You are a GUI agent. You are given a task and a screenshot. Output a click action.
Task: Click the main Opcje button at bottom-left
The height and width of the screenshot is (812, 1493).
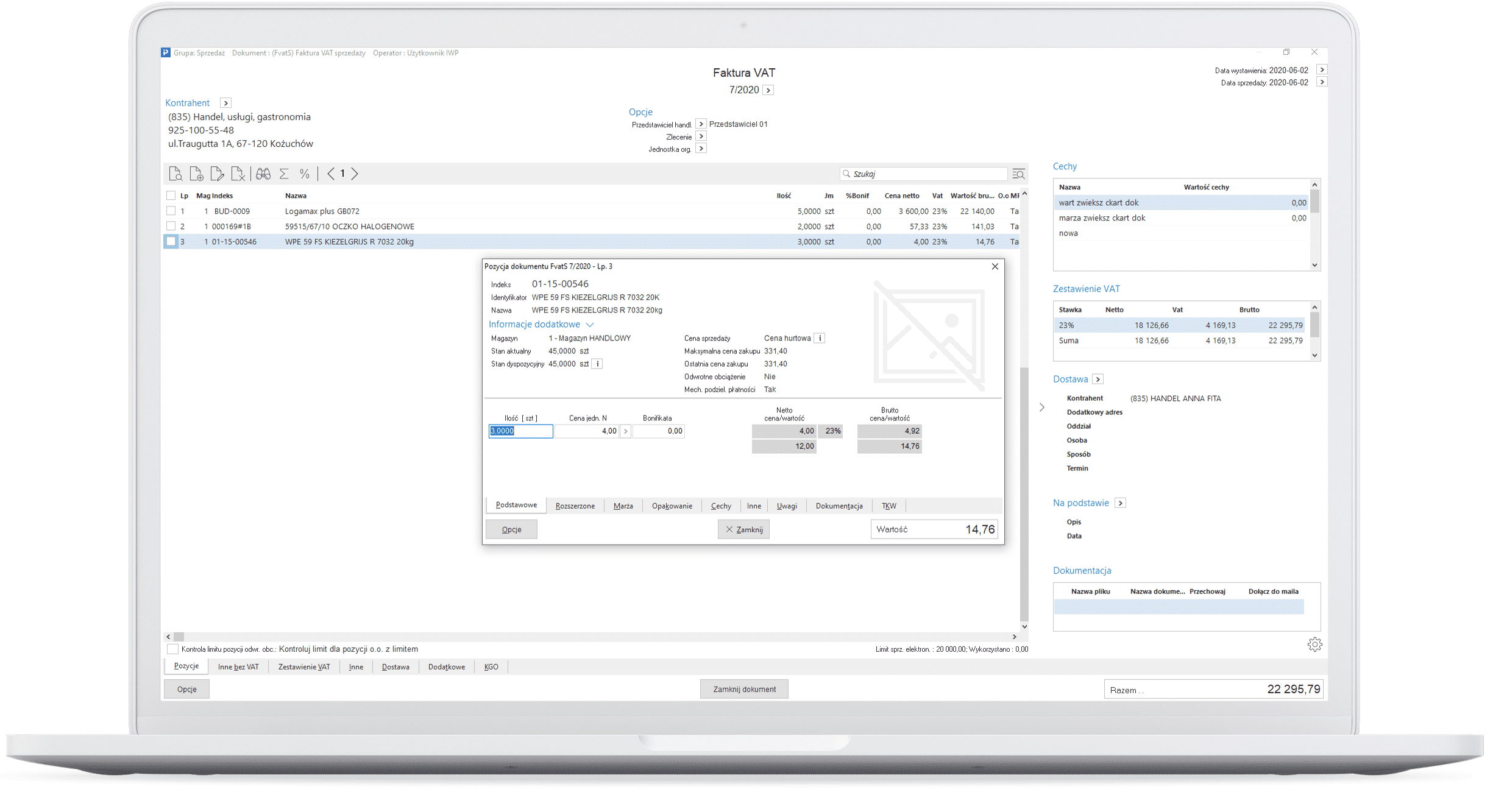point(186,690)
